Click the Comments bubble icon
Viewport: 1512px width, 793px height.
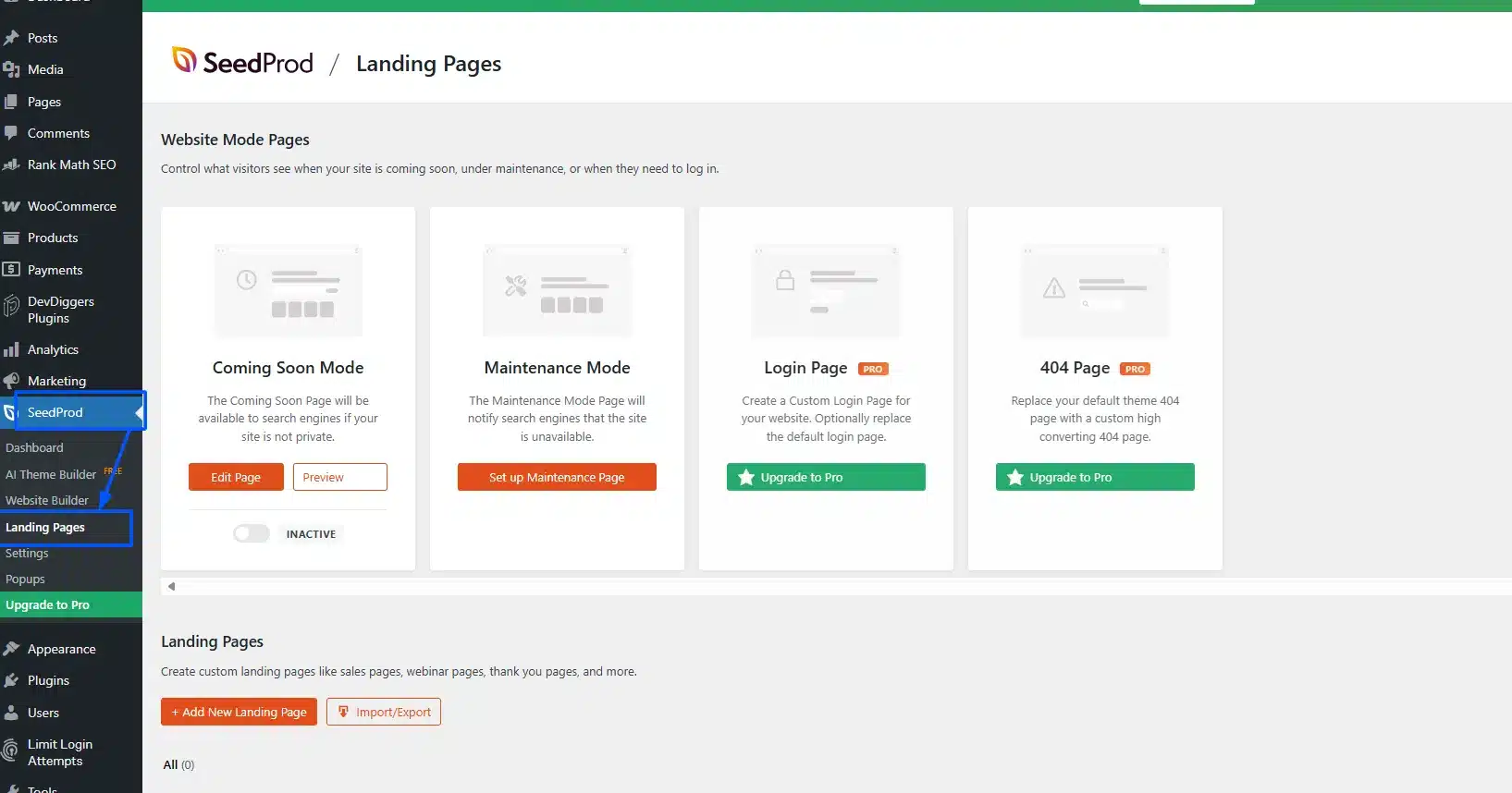(x=11, y=133)
